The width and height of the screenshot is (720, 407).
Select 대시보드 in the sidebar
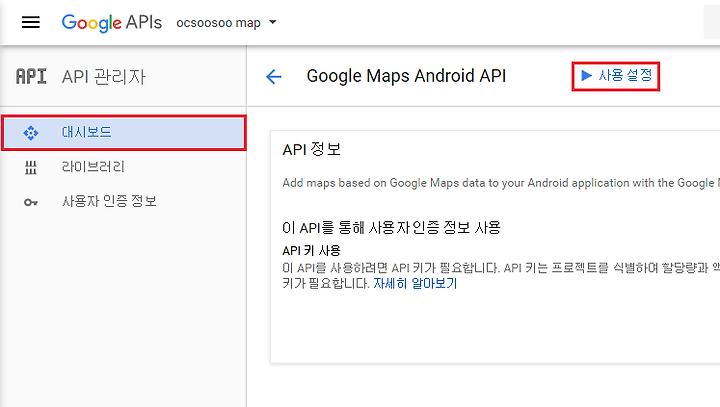point(124,133)
